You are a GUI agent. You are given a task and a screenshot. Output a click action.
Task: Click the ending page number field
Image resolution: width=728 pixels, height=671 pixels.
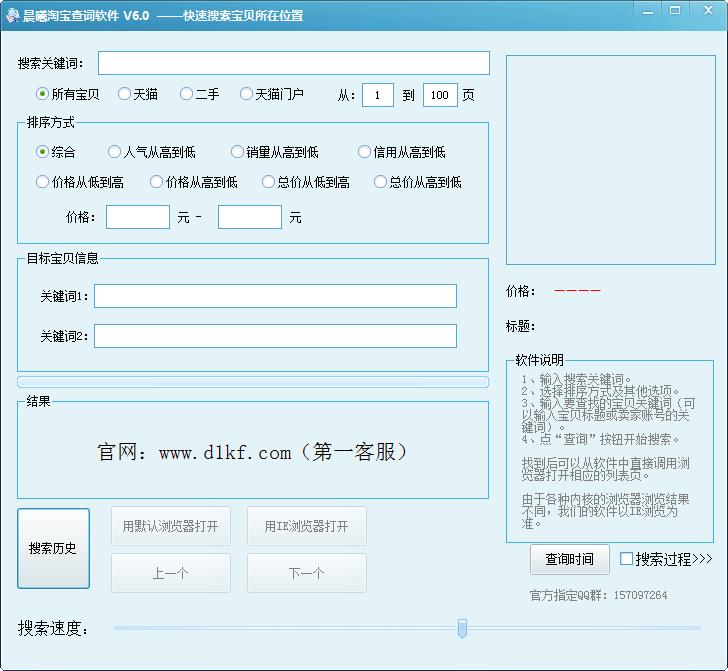click(440, 95)
